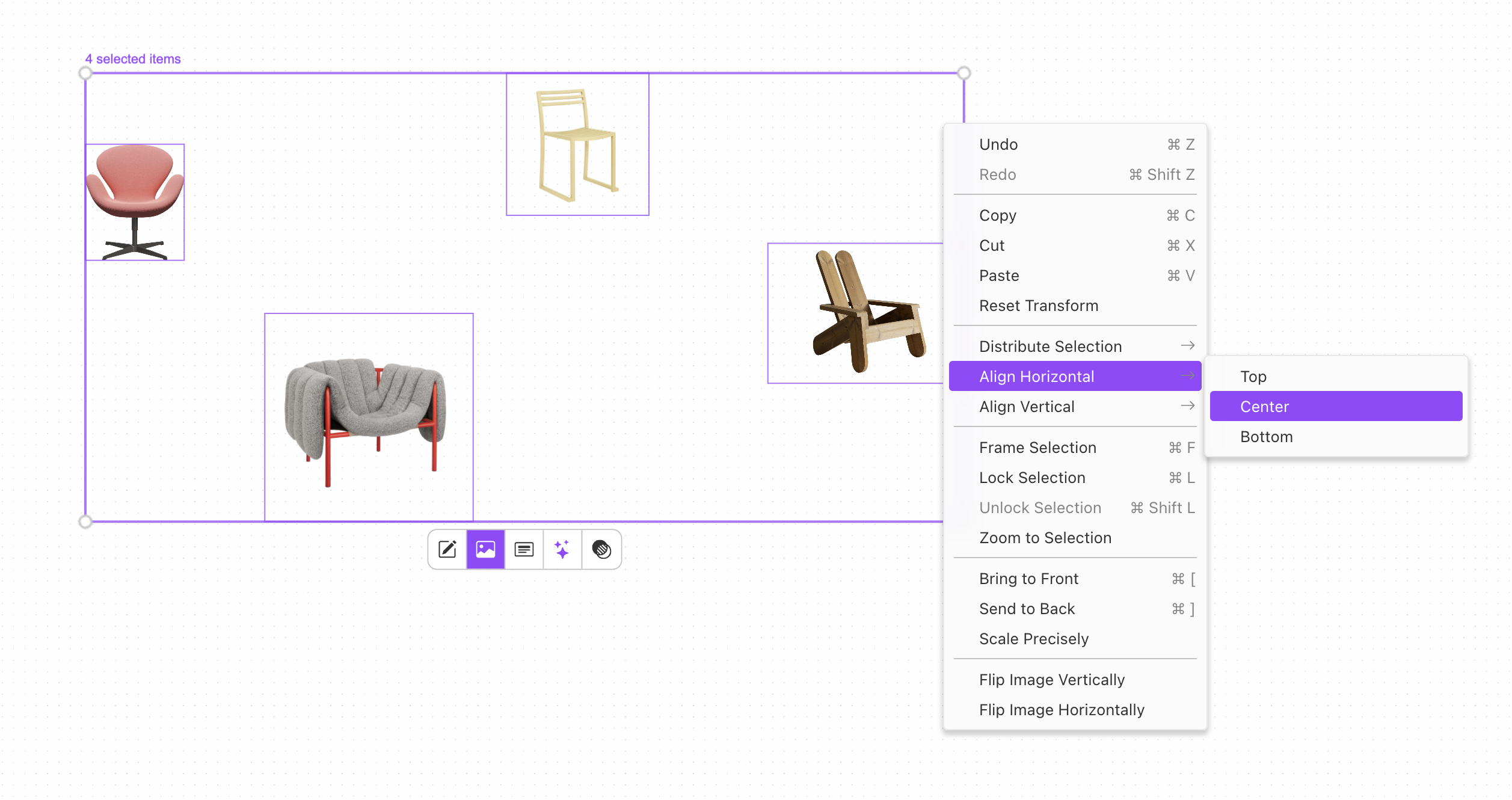Viewport: 1512px width, 800px height.
Task: Click Reset Transform menu entry
Action: [x=1075, y=306]
